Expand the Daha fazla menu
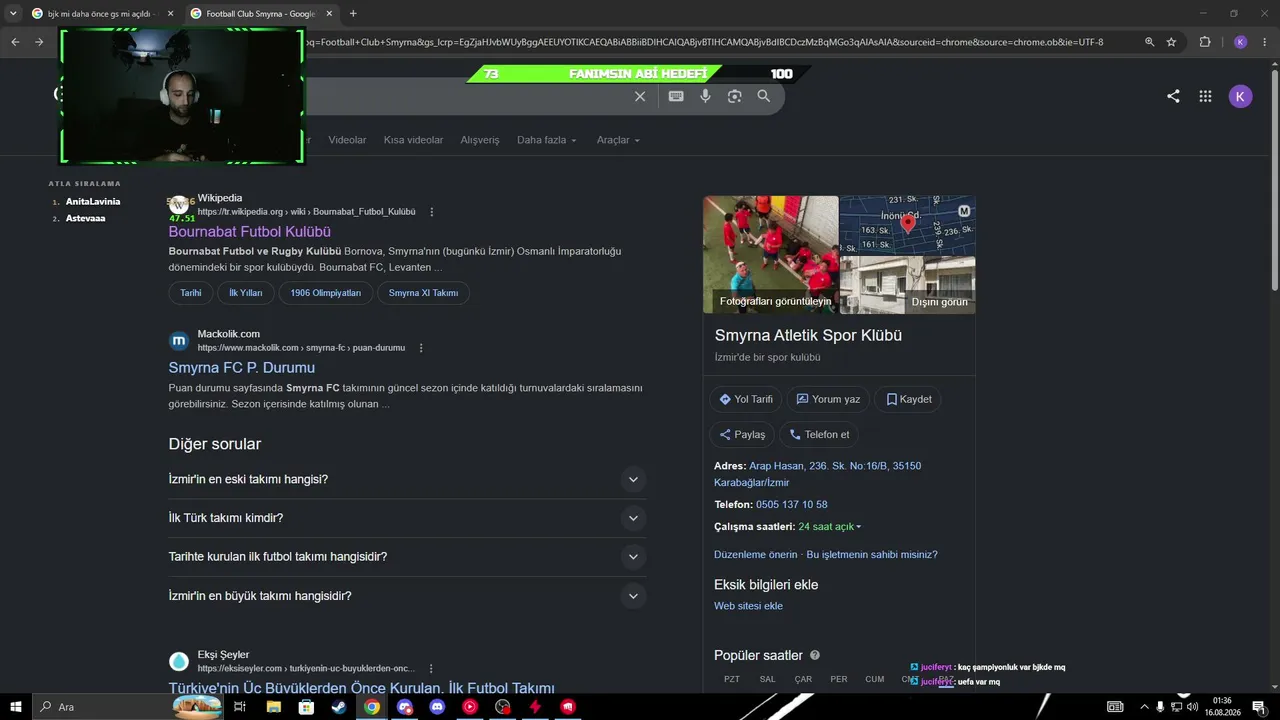This screenshot has width=1280, height=720. (x=547, y=140)
